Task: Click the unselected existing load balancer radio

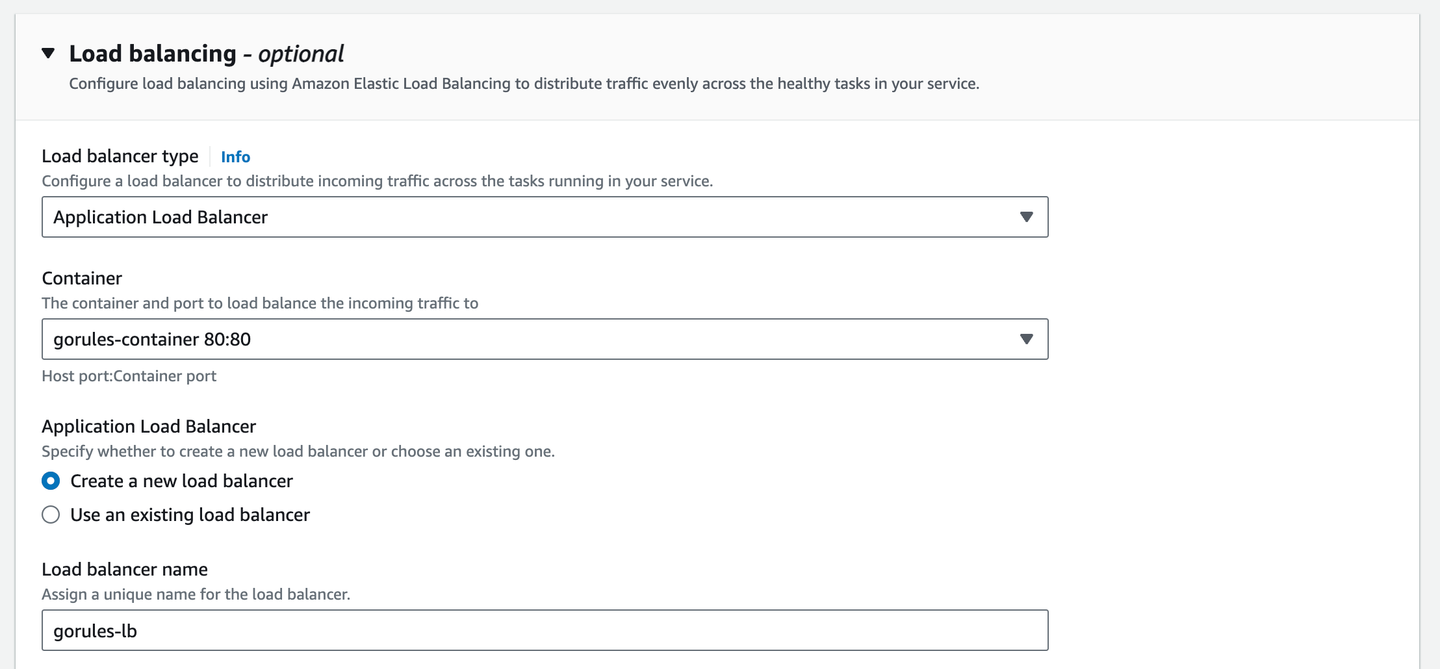Action: [x=51, y=514]
